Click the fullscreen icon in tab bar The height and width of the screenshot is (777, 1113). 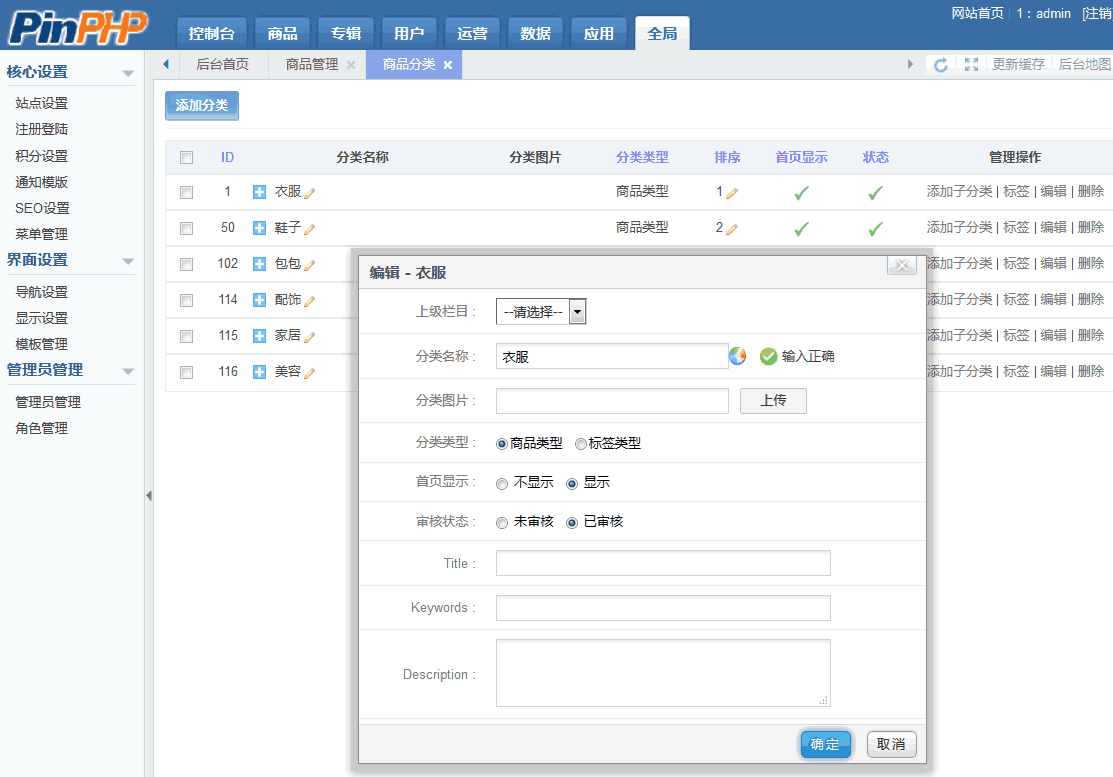[971, 65]
